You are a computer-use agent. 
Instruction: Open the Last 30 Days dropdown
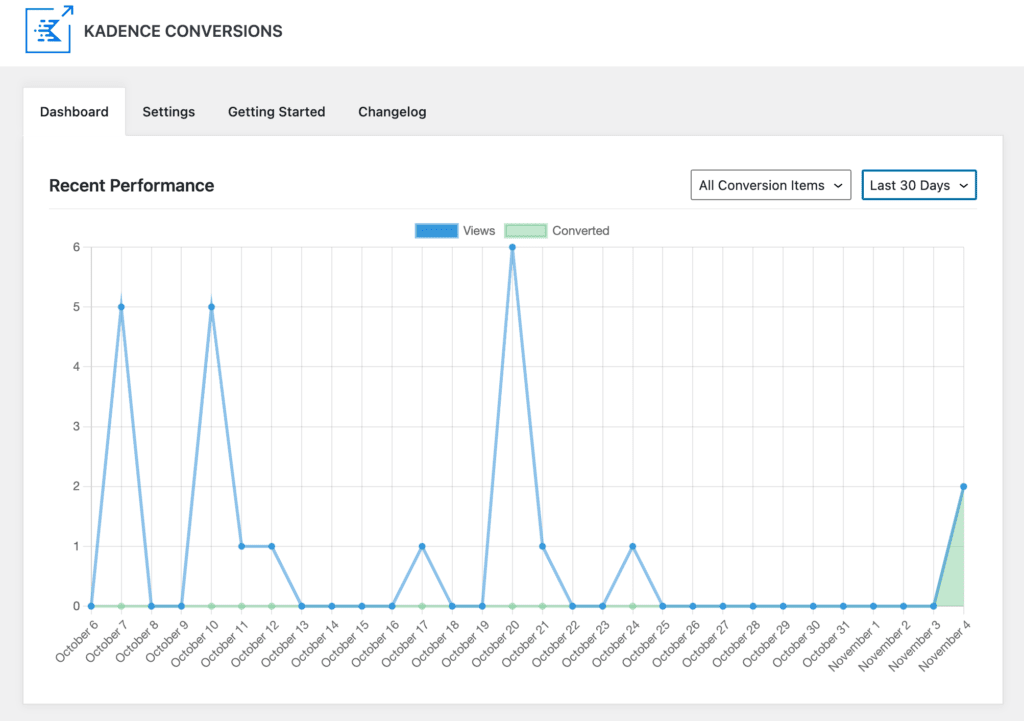(x=918, y=185)
